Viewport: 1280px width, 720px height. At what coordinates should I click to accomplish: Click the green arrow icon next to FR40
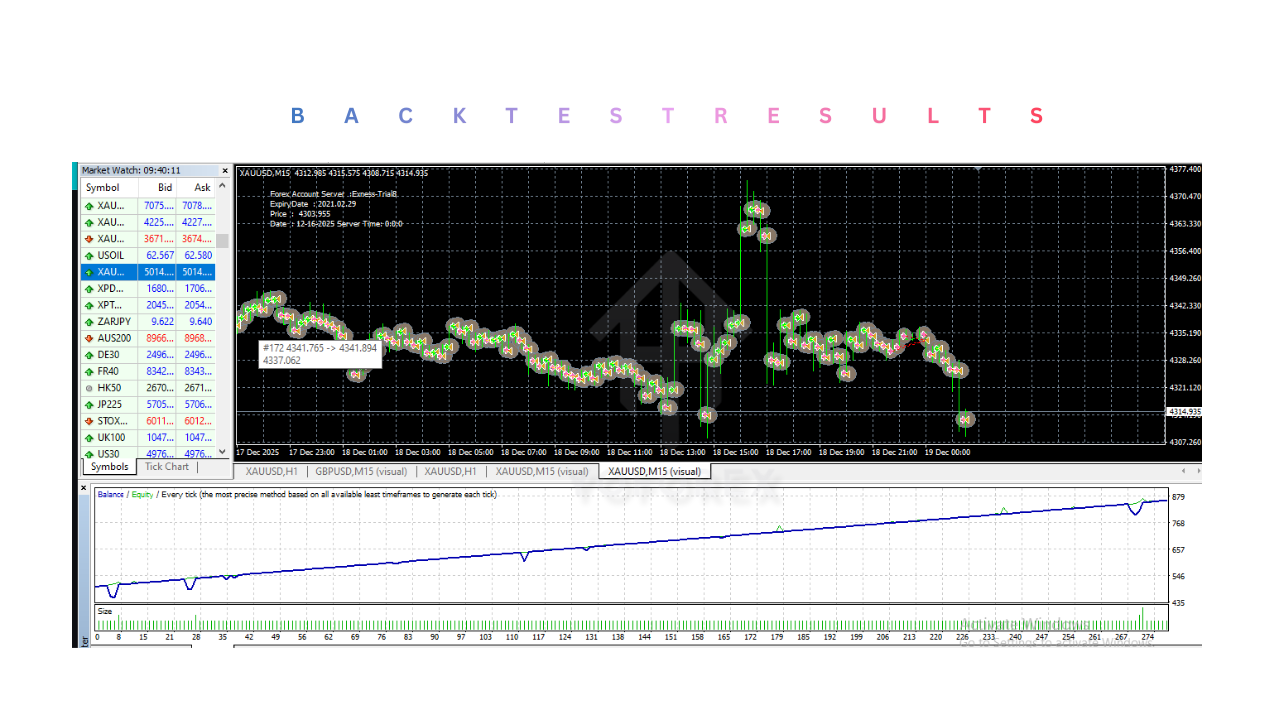(89, 372)
